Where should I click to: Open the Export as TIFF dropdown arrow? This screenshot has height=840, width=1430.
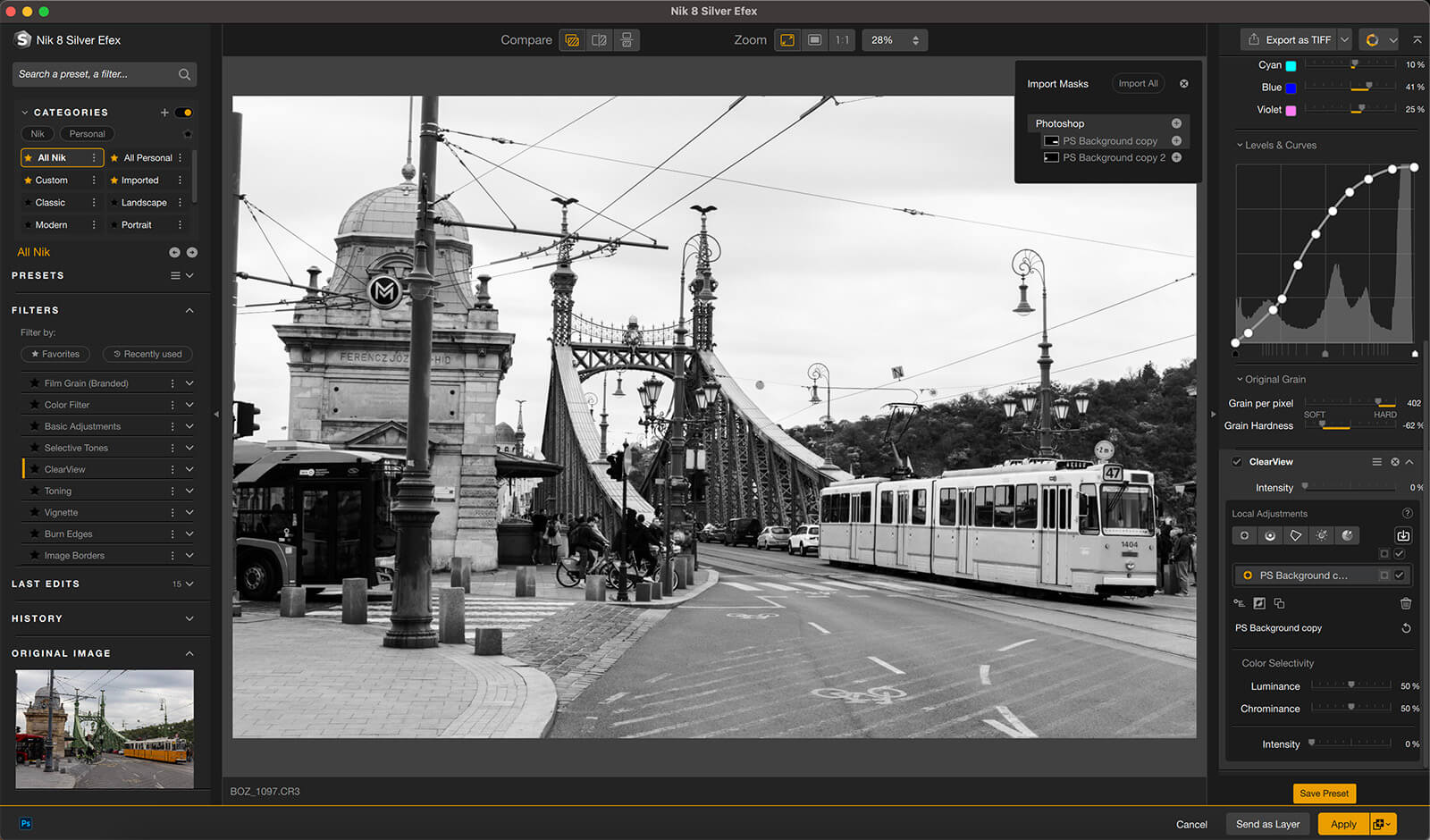tap(1344, 40)
